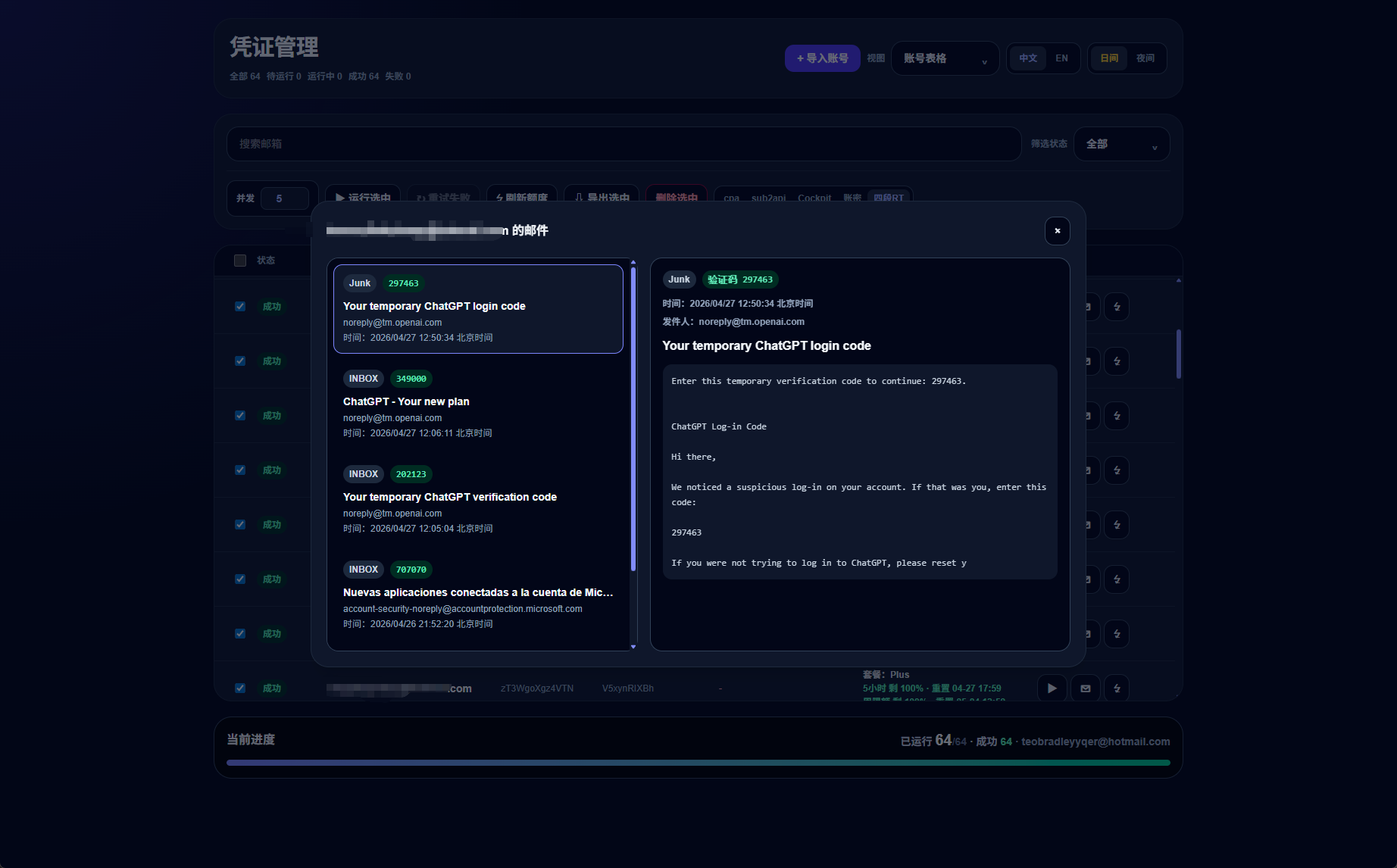This screenshot has height=868, width=1397.
Task: Click the 成功 64 stat in the header
Action: click(x=364, y=76)
